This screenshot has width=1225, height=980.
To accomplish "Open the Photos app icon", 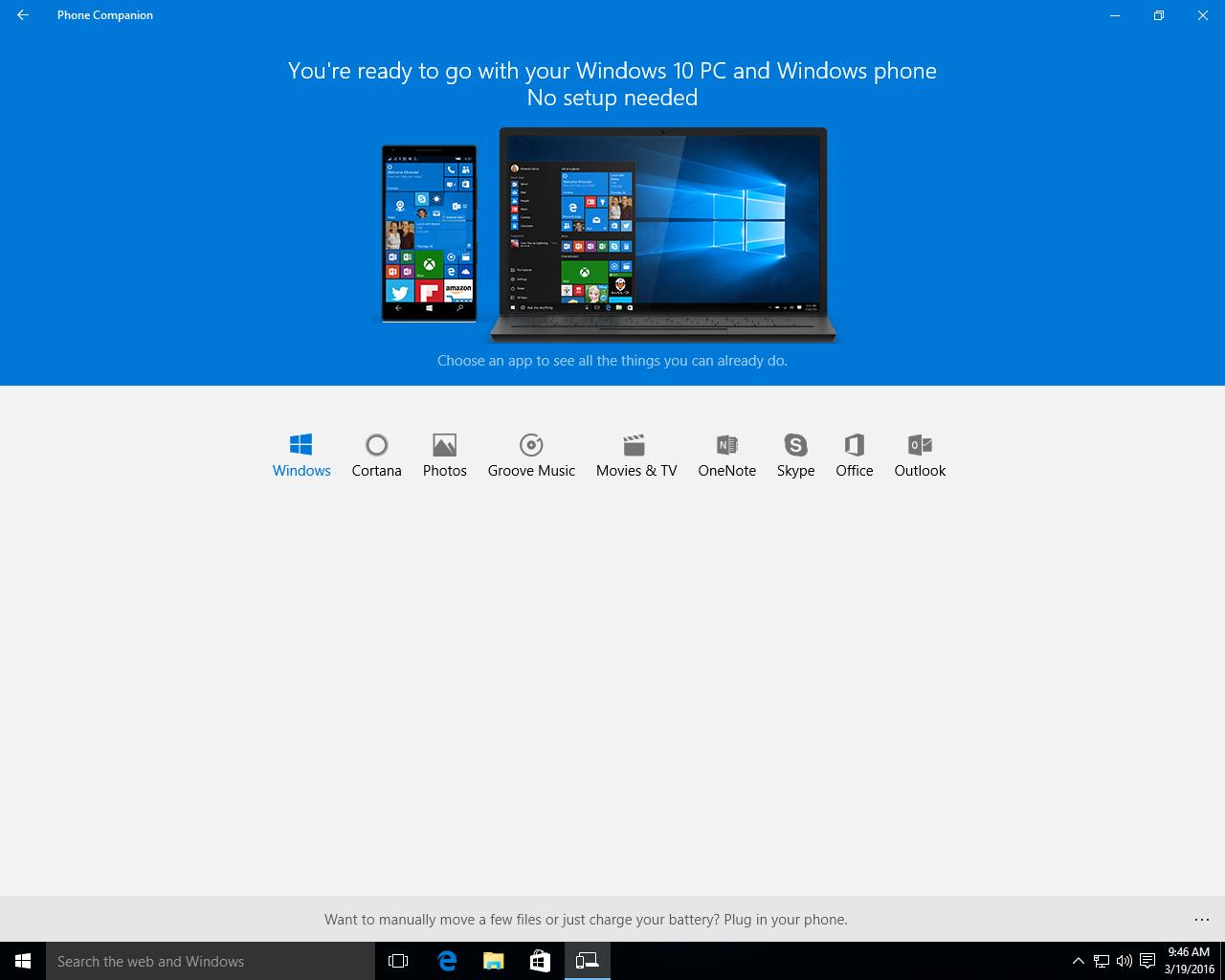I will point(444,445).
